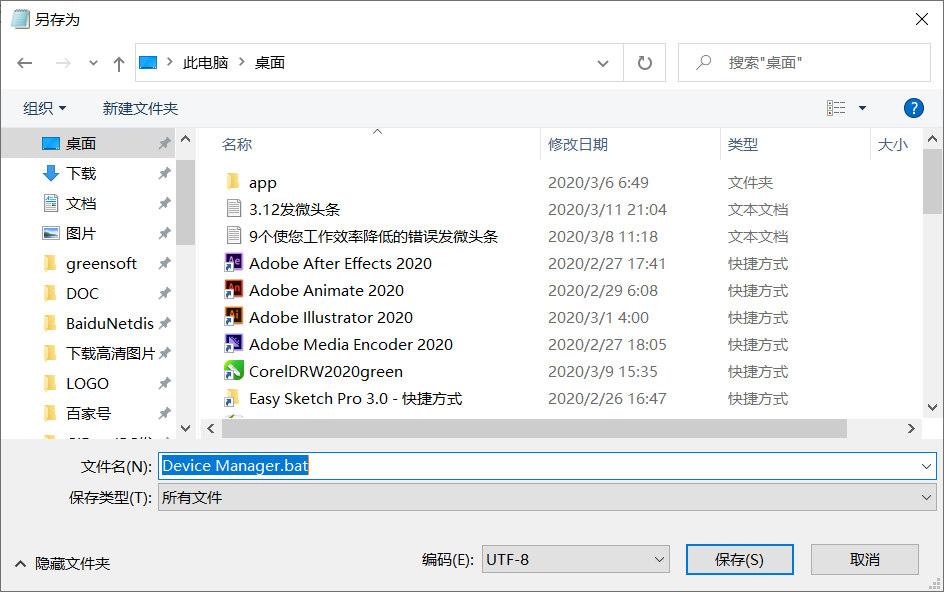This screenshot has height=592, width=944.
Task: Click 此电脑 in the address breadcrumb
Action: coord(205,63)
